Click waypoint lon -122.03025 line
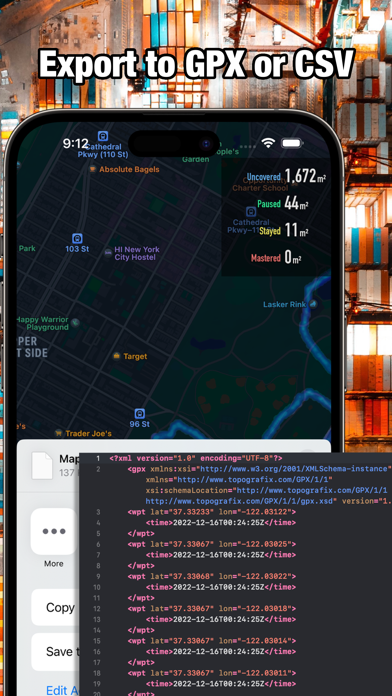This screenshot has width=392, height=696. [212, 544]
